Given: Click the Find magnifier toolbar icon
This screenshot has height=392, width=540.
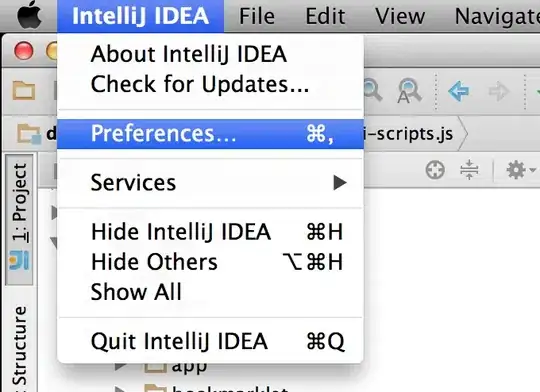Looking at the screenshot, I should point(373,90).
